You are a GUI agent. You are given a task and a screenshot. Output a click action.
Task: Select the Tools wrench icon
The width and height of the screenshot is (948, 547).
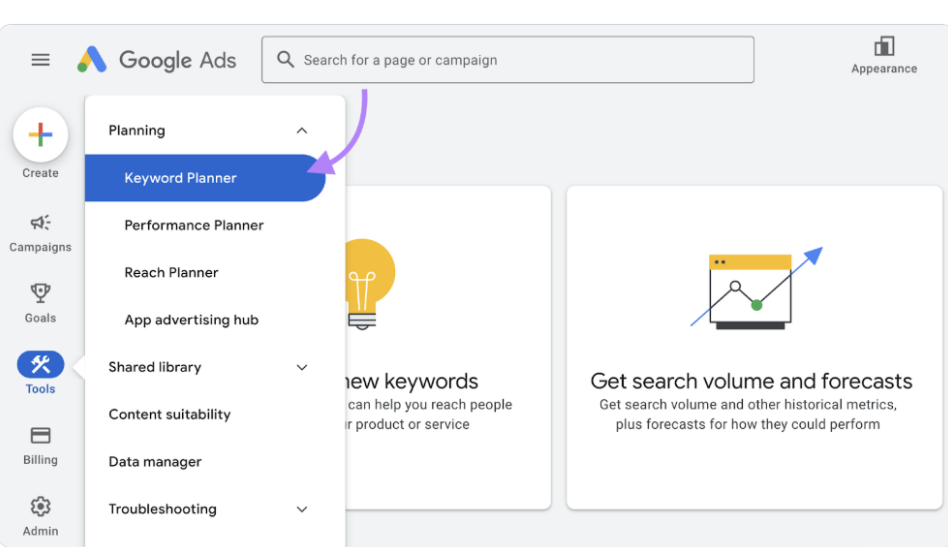click(40, 365)
